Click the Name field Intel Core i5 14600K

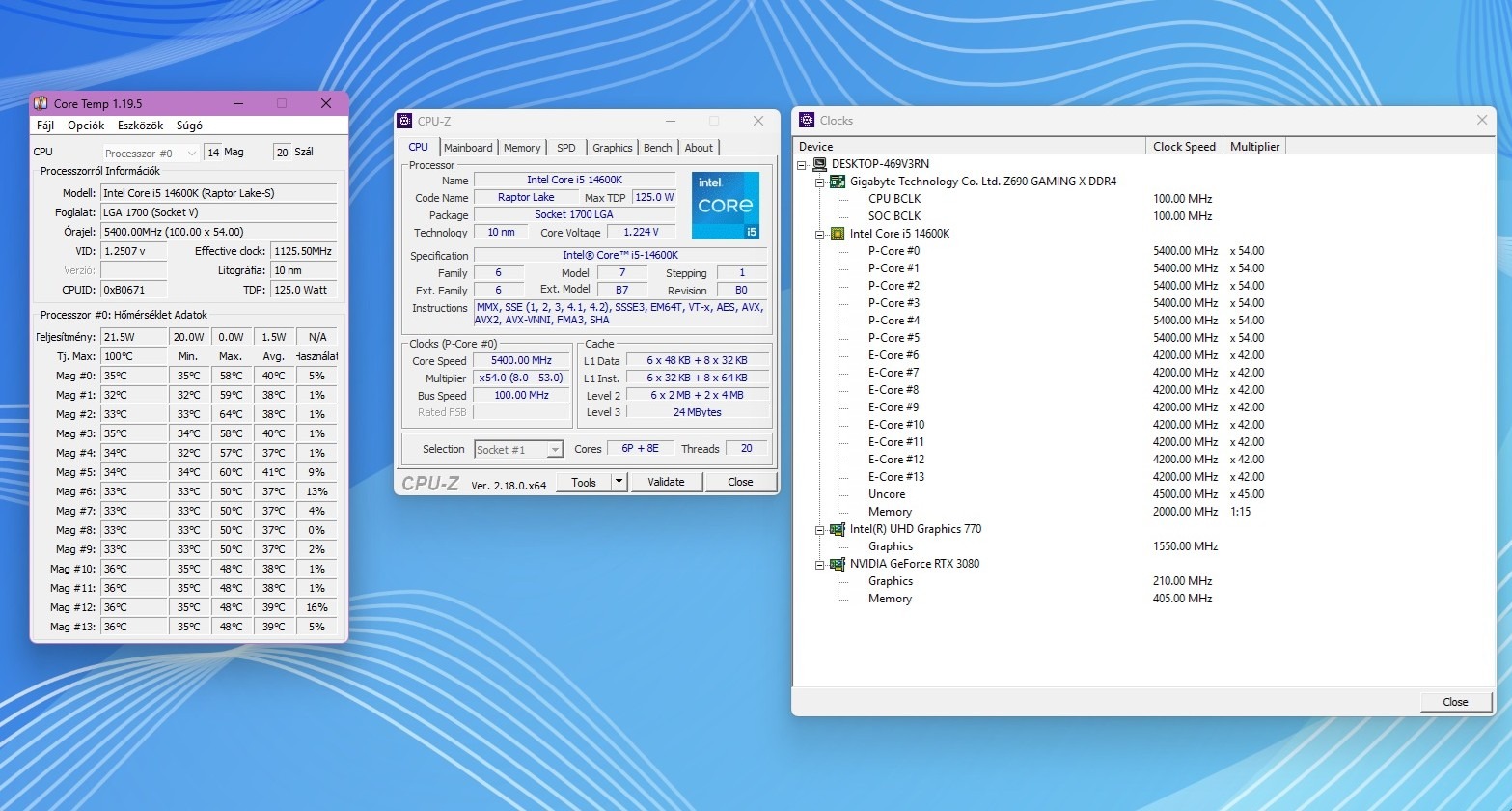click(x=577, y=181)
